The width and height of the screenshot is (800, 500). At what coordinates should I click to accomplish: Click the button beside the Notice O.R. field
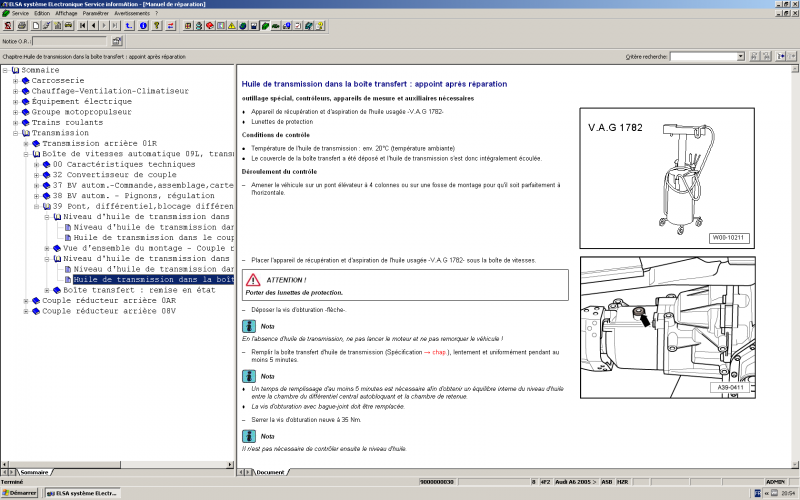(x=117, y=42)
